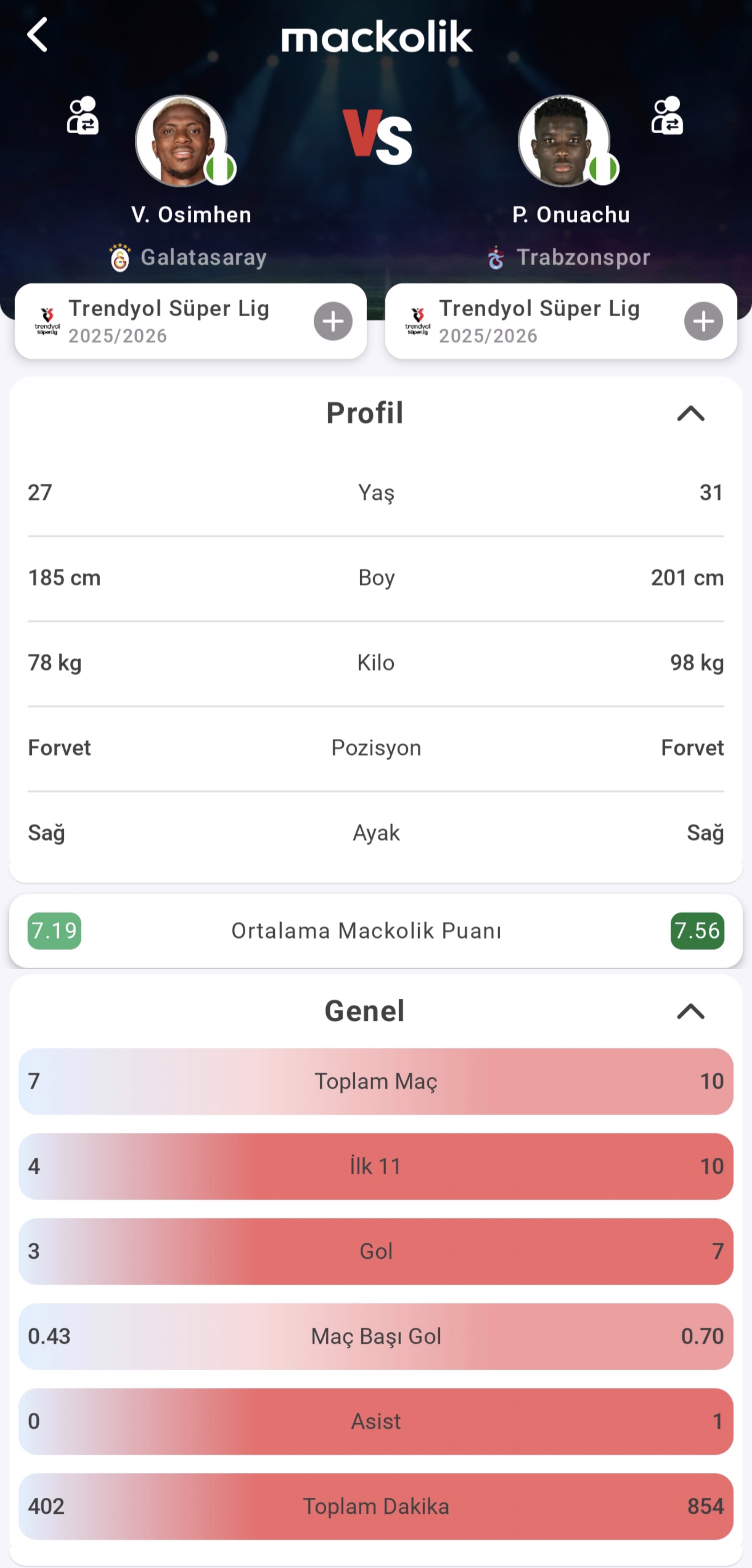Tap the Trabzonspor club crest
The width and height of the screenshot is (752, 1568).
click(496, 258)
